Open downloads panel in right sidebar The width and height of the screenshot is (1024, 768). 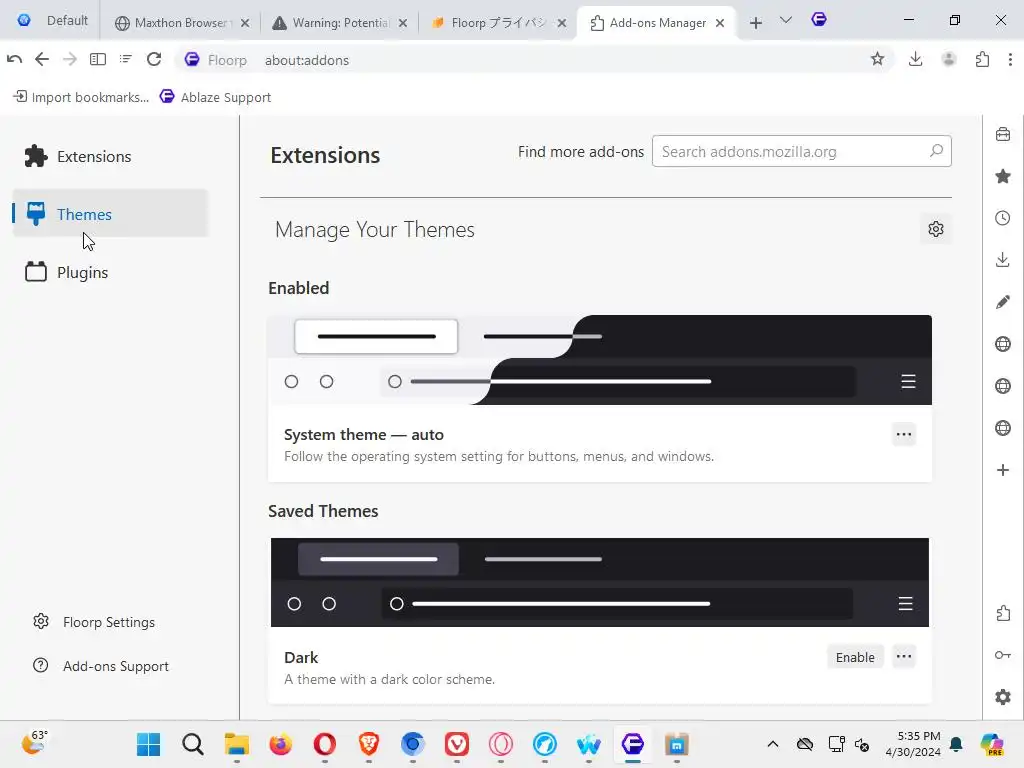pyautogui.click(x=1002, y=260)
